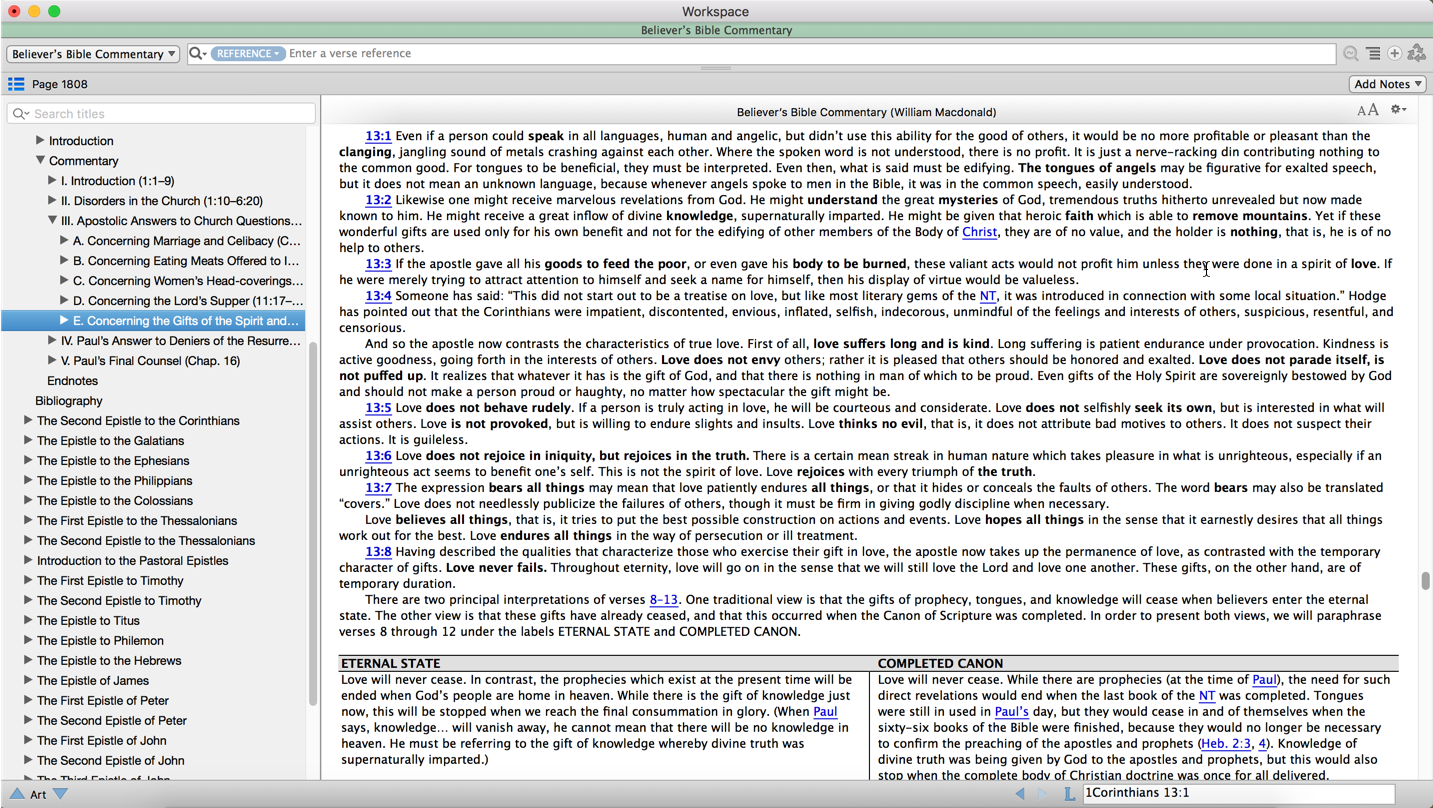Expand the Epistle to the Hebrews node
This screenshot has width=1433, height=808.
click(x=28, y=660)
